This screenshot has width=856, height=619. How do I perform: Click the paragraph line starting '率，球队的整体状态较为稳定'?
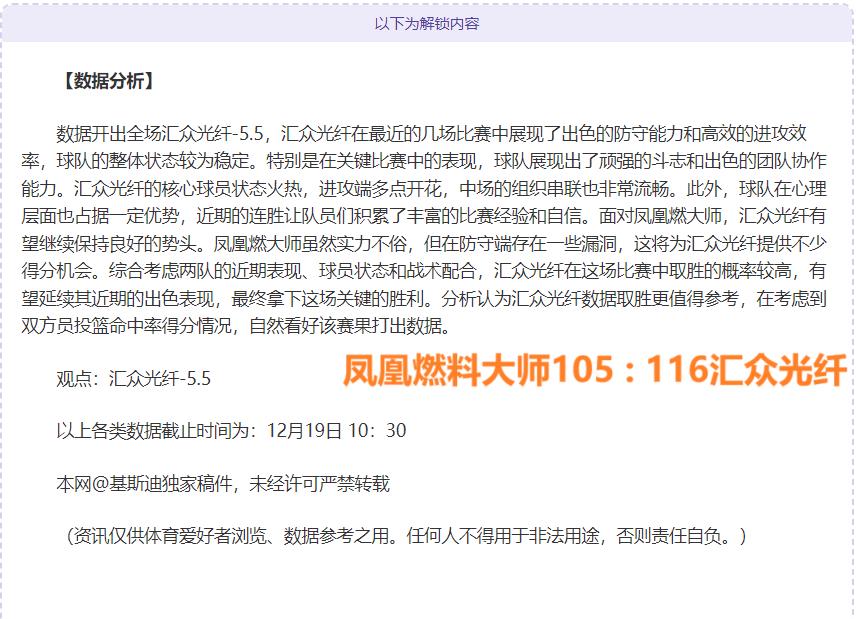point(424,161)
